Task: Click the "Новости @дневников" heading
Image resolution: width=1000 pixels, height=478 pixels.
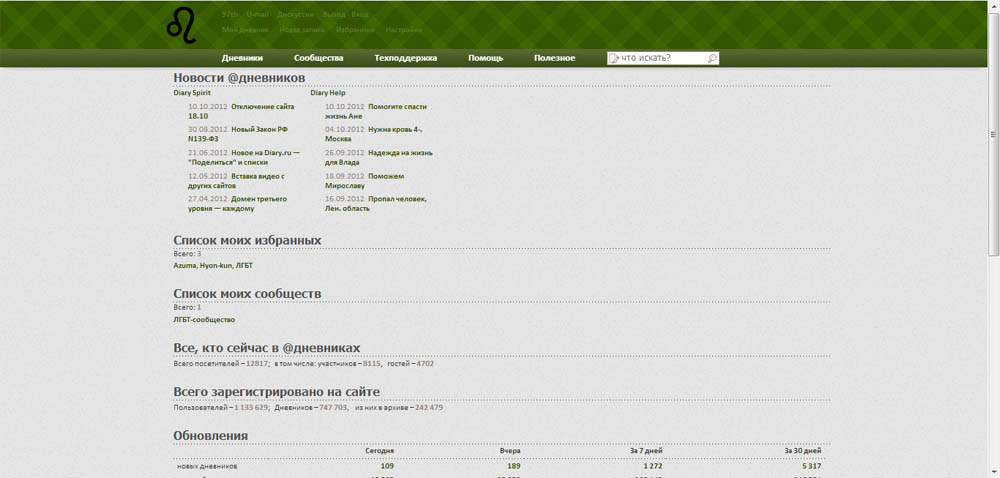Action: 239,78
